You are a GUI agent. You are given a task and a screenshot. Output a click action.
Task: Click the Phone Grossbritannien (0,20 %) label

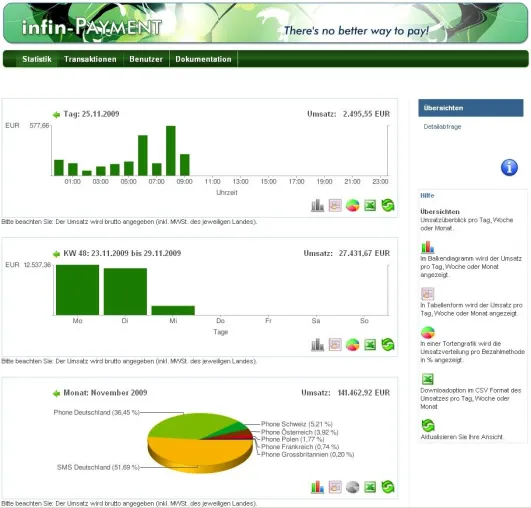pos(307,454)
